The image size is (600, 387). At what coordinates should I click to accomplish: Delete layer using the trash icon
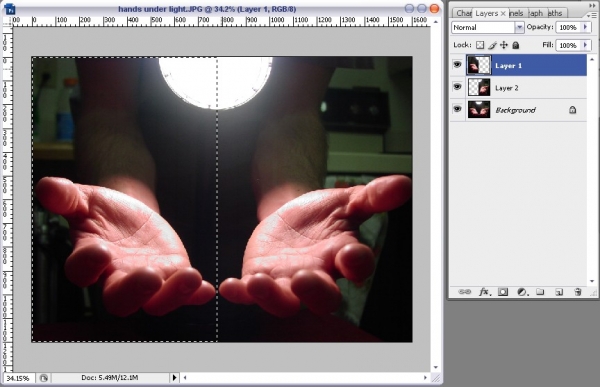coord(577,292)
